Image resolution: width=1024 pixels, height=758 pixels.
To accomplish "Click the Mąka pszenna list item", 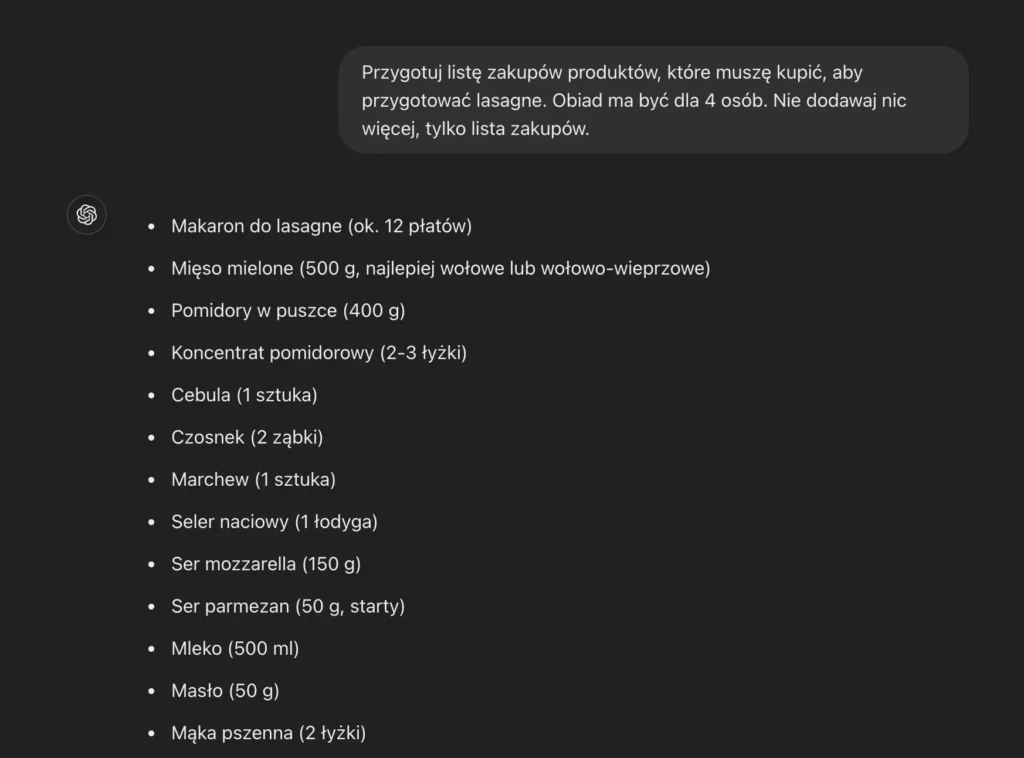I will (x=268, y=733).
